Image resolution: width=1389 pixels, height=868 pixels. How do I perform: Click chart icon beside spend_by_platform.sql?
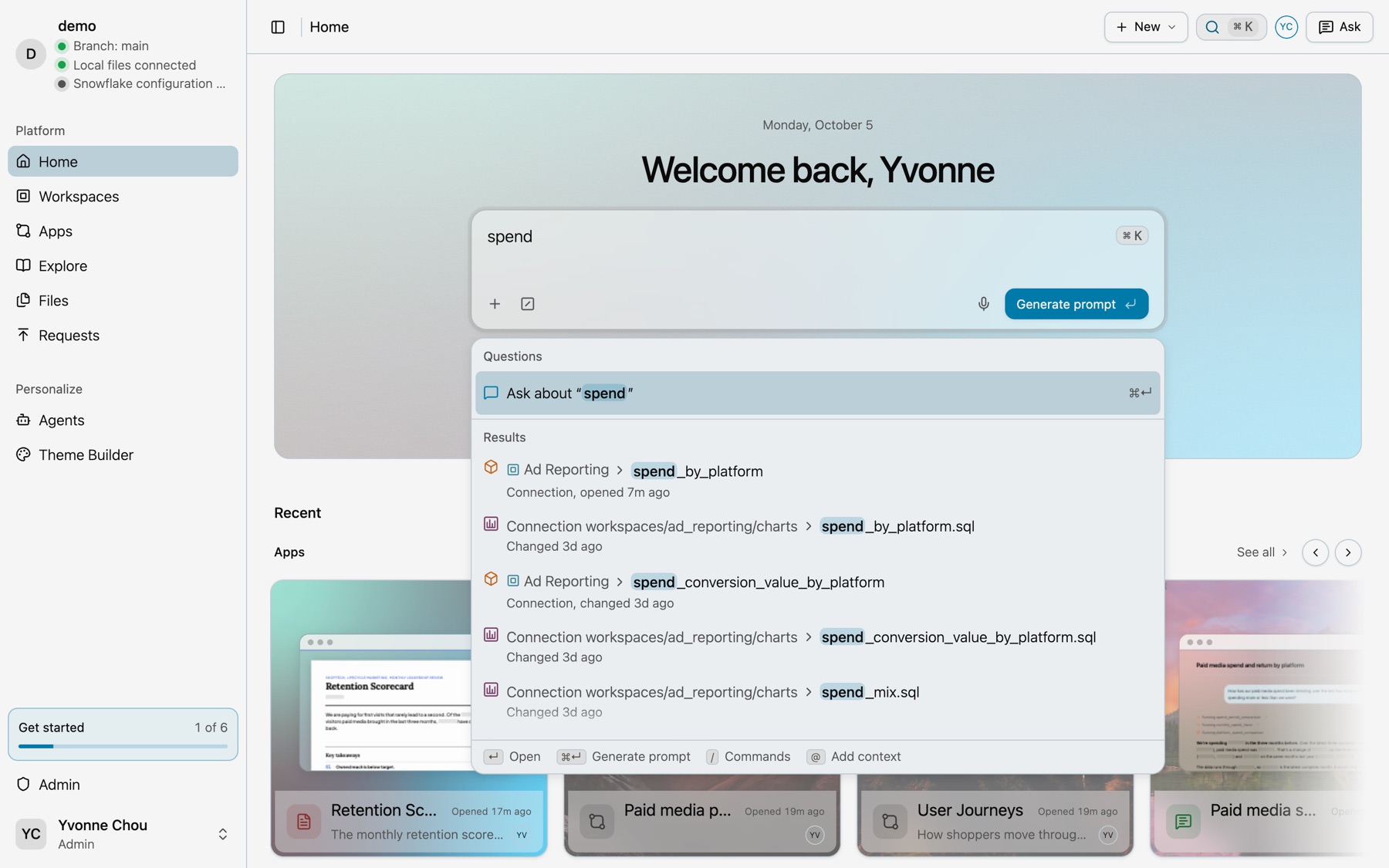[x=491, y=524]
